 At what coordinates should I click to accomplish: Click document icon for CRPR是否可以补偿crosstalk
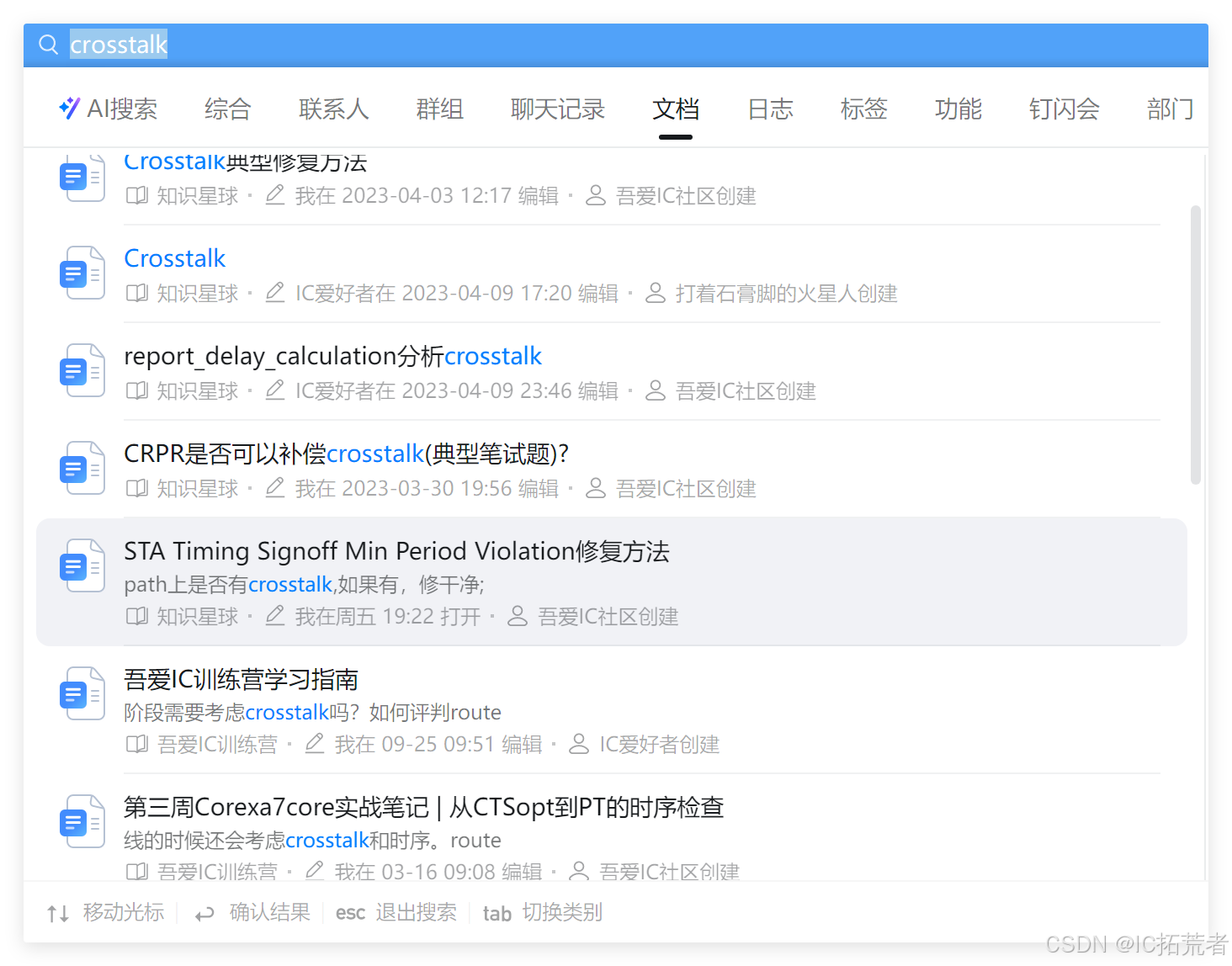pos(82,468)
